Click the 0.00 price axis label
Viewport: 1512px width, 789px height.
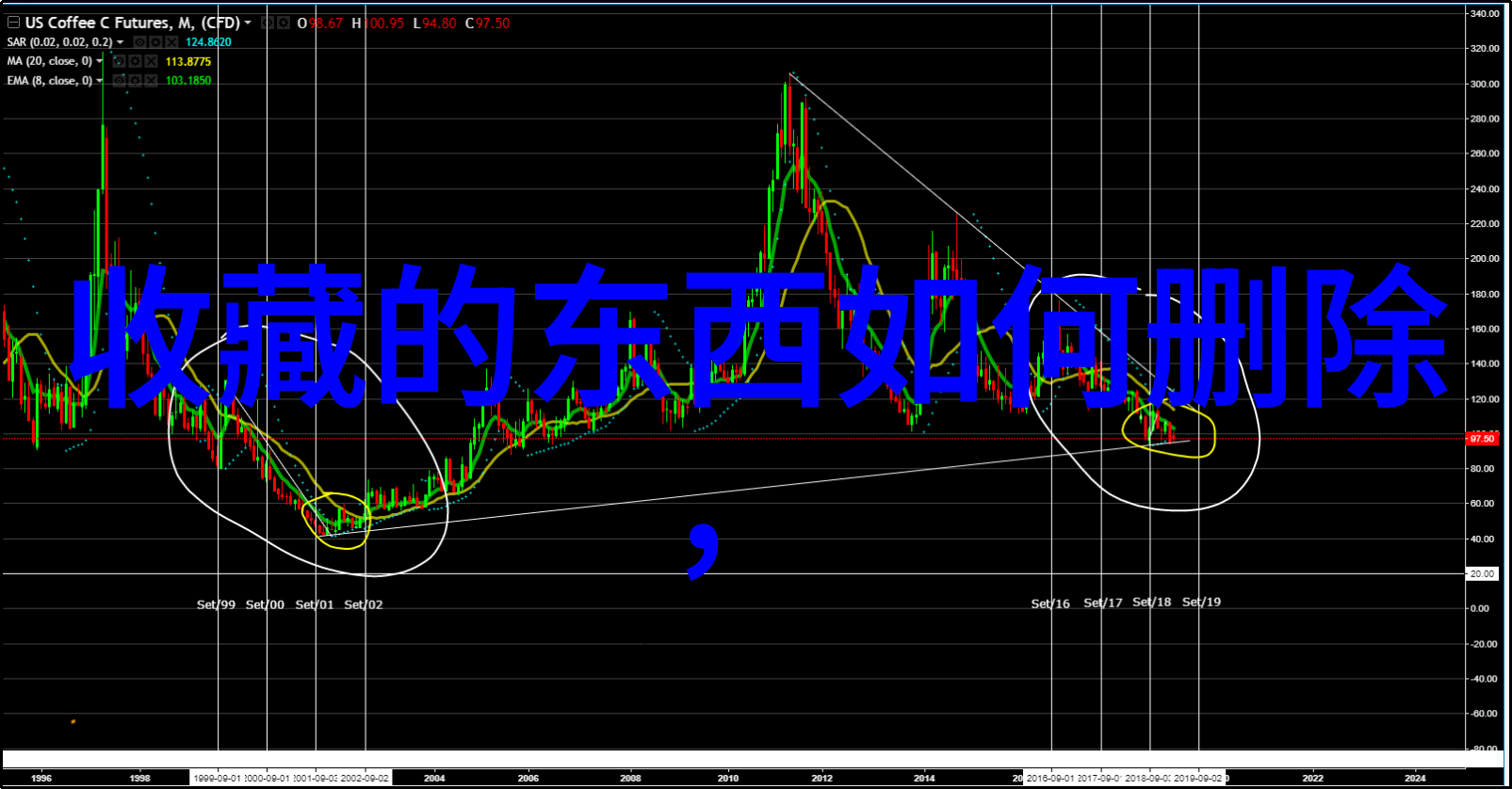click(x=1480, y=608)
